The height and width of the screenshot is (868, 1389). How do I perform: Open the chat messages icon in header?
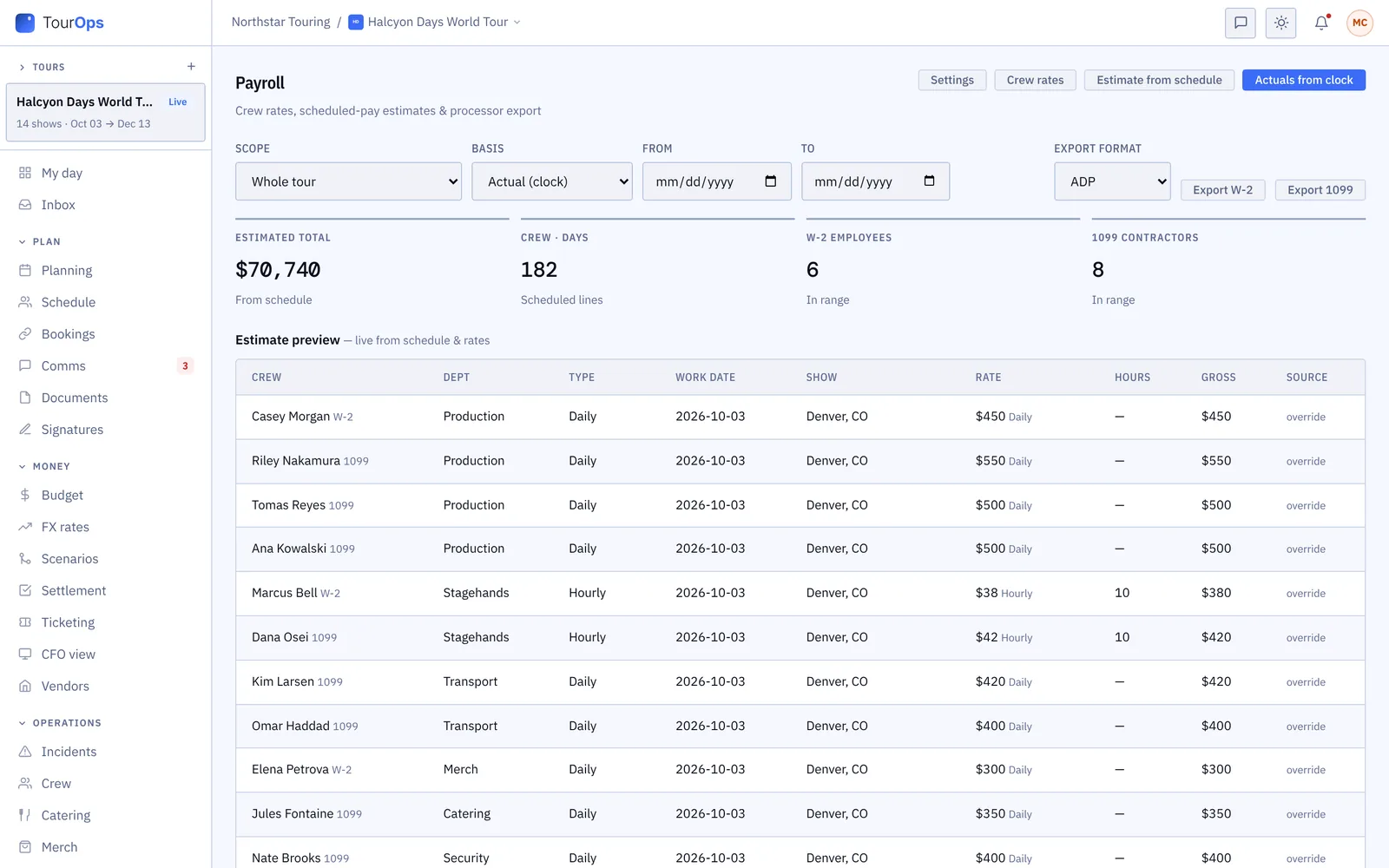(x=1241, y=23)
